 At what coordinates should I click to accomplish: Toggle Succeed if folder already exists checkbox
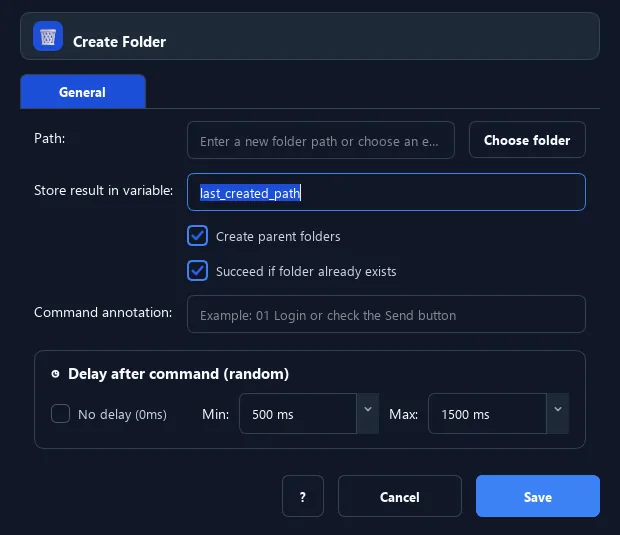[197, 271]
